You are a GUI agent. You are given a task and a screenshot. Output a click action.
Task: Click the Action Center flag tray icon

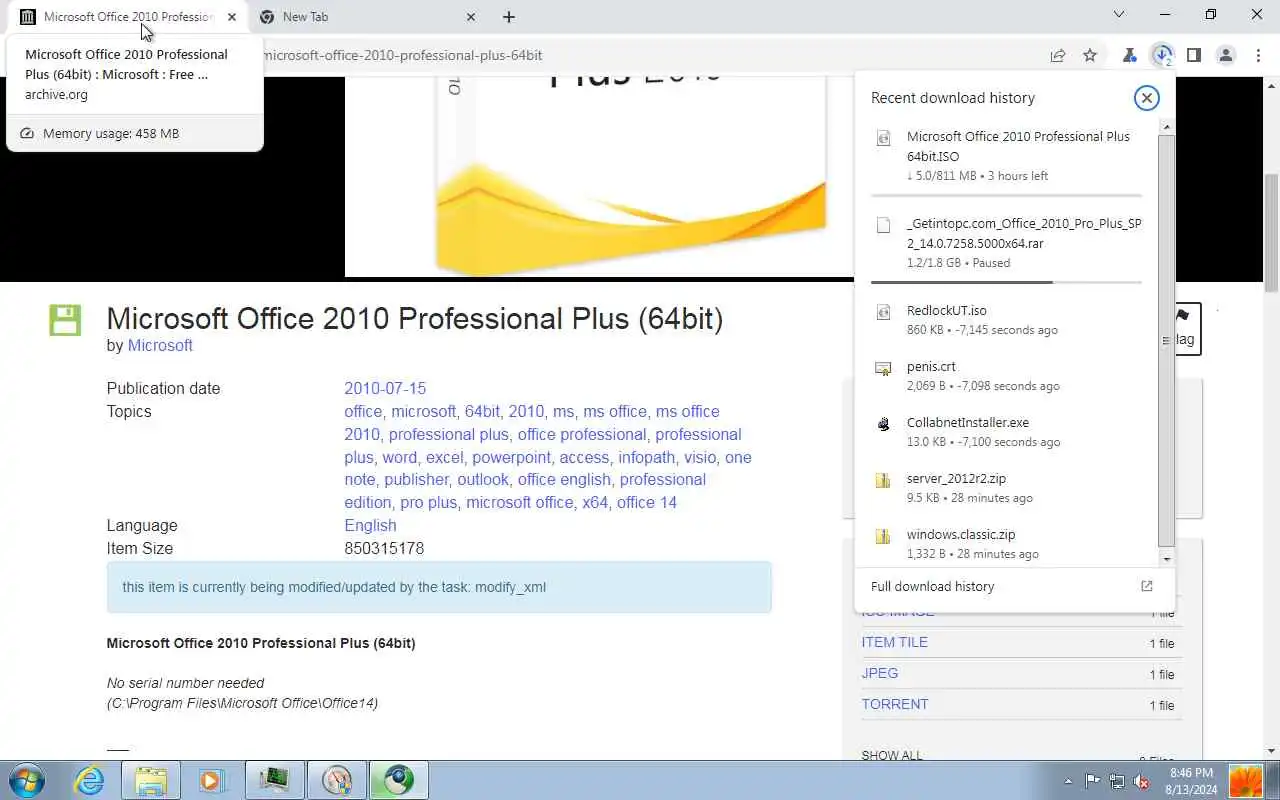coord(1092,781)
